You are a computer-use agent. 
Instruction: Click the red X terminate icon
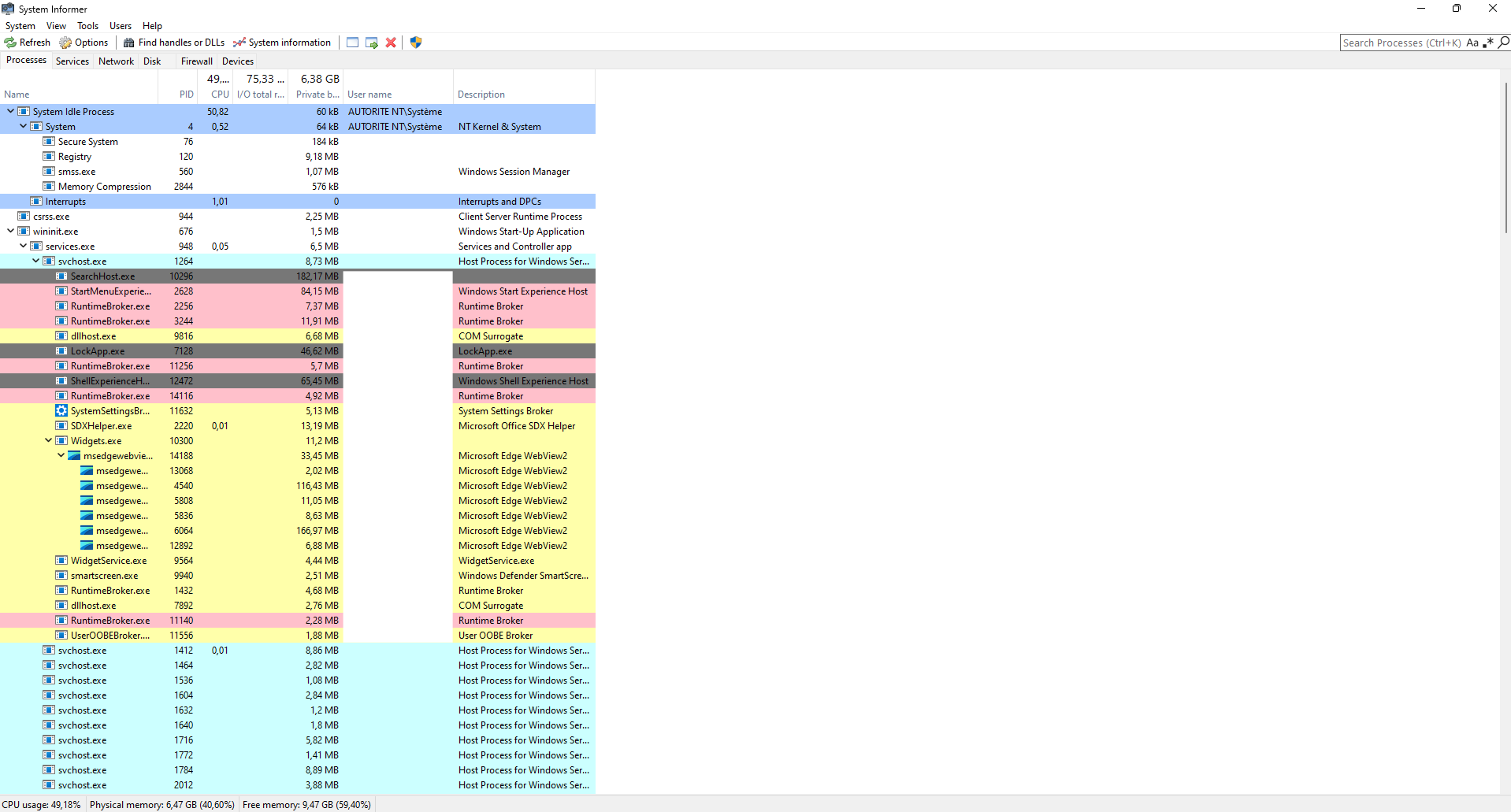pos(391,43)
